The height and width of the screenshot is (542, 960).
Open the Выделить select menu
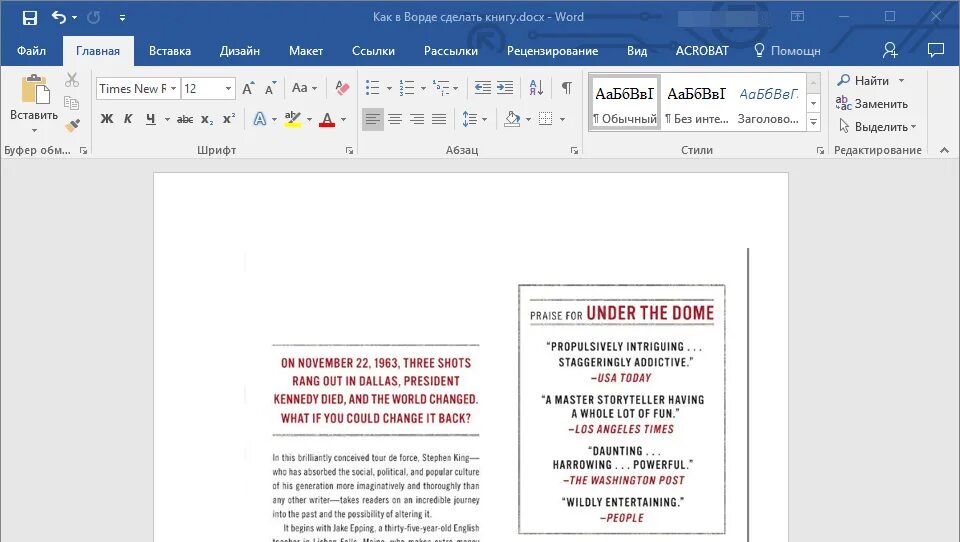point(877,127)
